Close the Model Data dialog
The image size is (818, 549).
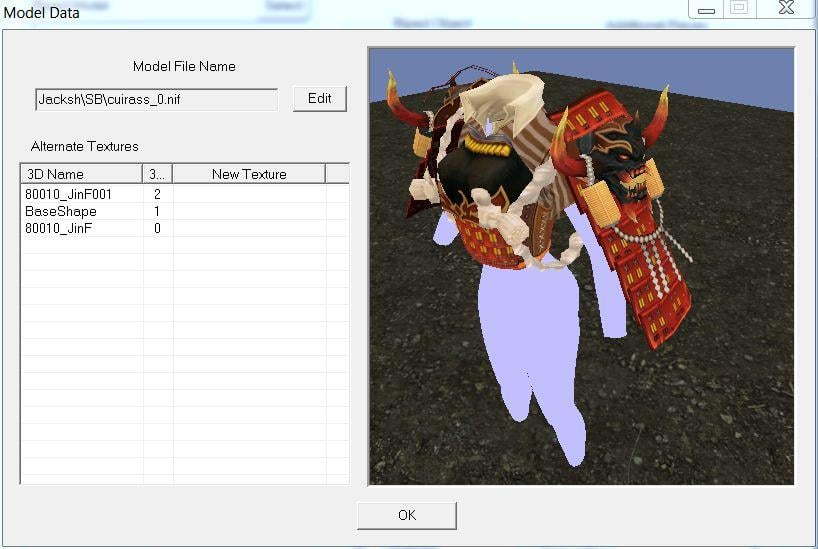point(786,8)
